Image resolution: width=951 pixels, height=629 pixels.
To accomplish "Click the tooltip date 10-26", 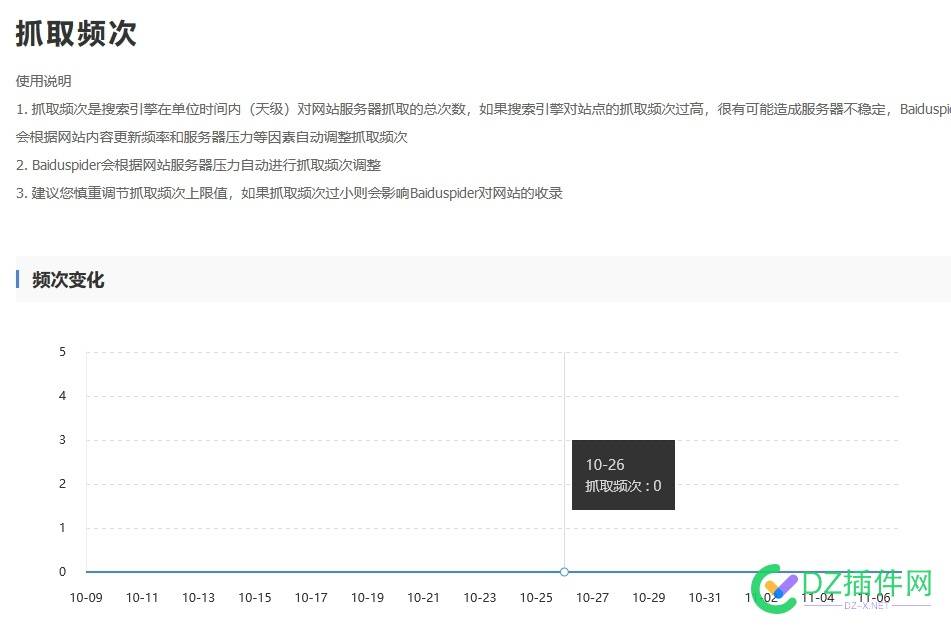I will pos(605,465).
